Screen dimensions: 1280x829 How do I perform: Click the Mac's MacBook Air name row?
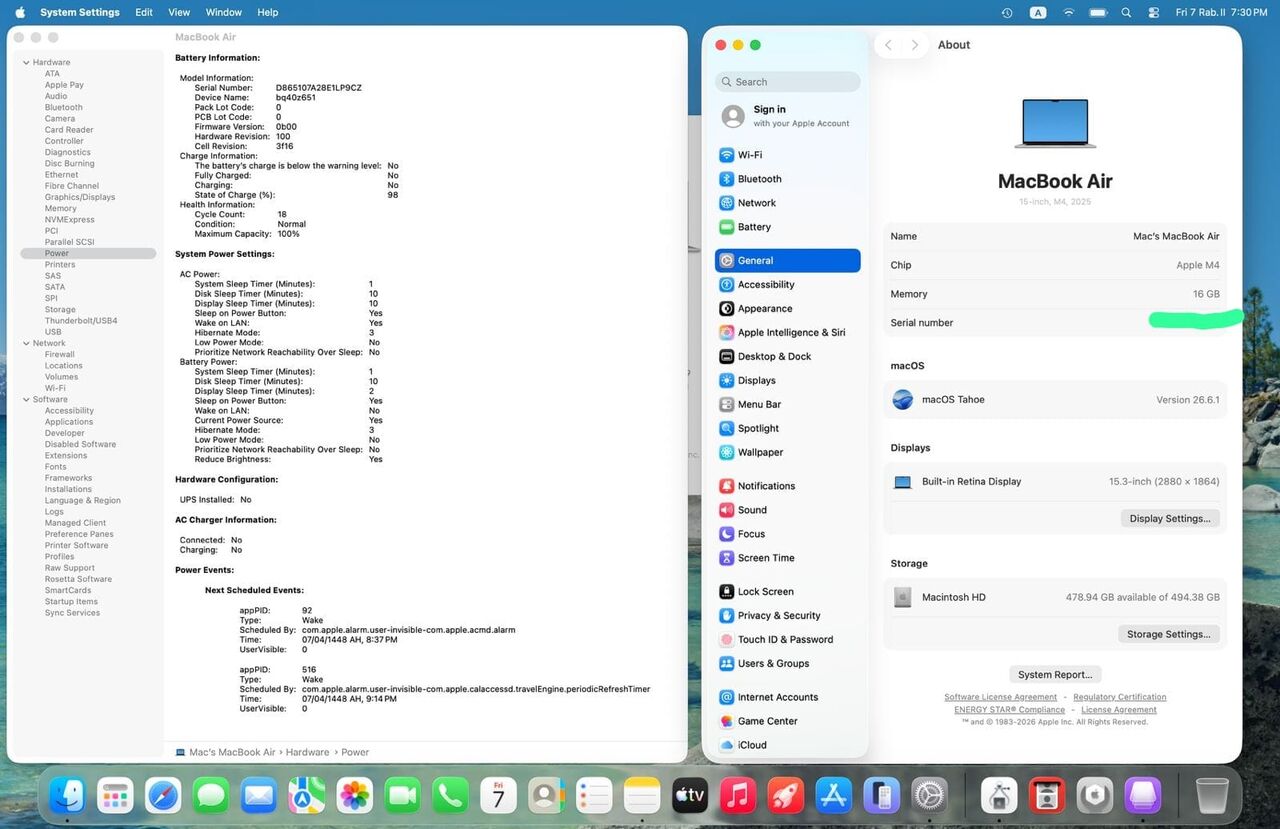[x=1055, y=236]
